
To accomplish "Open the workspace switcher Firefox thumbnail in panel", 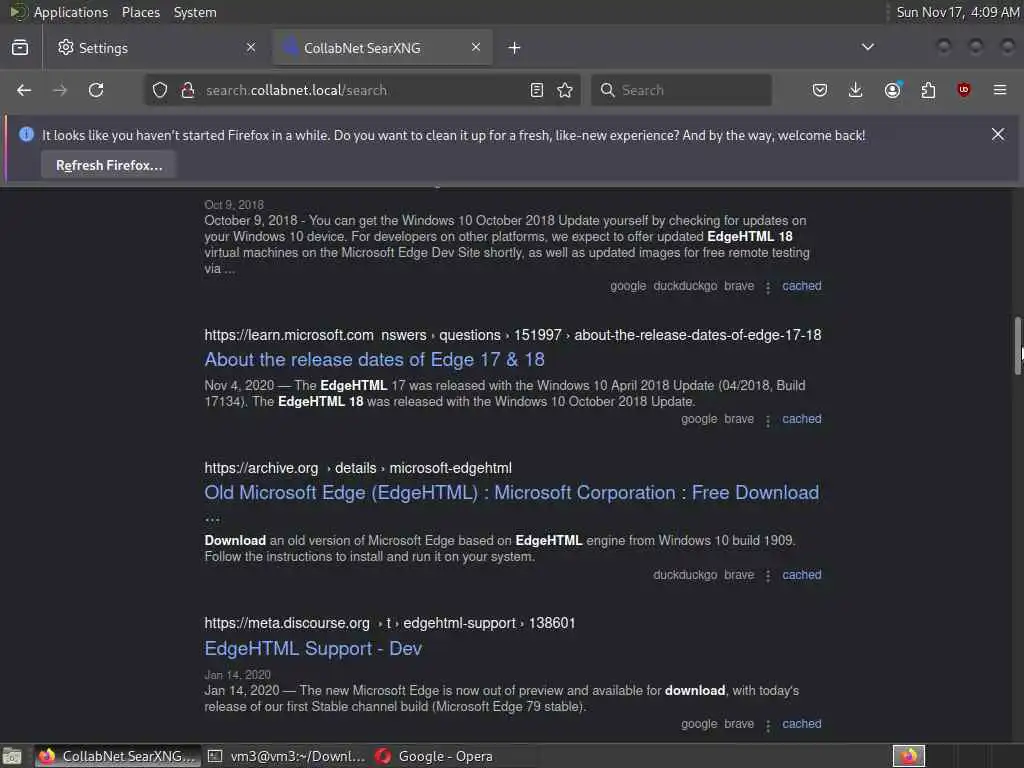I will 909,756.
